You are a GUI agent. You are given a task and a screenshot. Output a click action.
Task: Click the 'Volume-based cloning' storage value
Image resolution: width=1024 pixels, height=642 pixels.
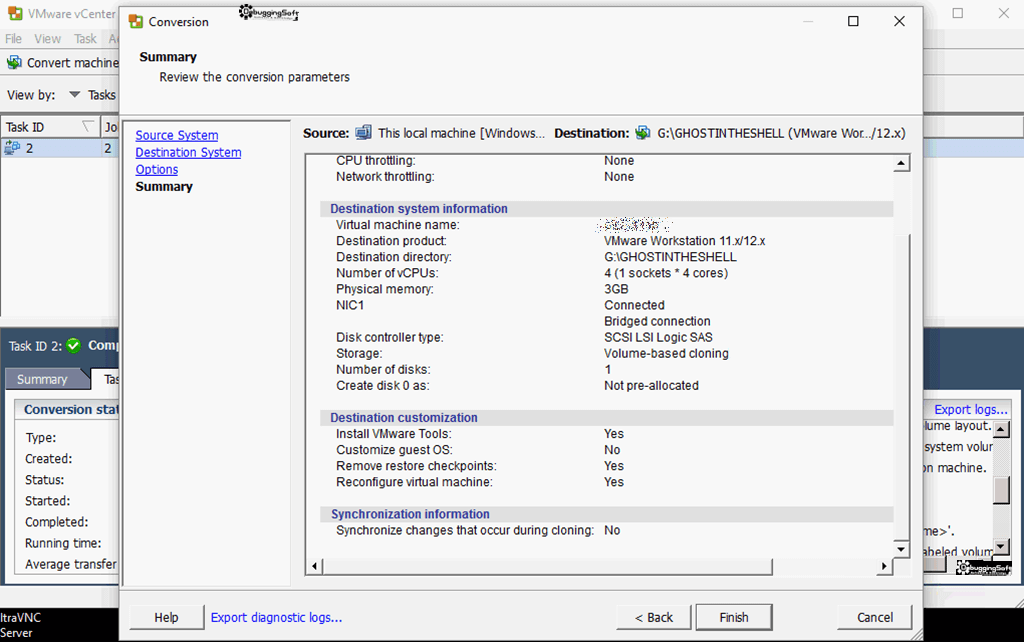tap(666, 353)
